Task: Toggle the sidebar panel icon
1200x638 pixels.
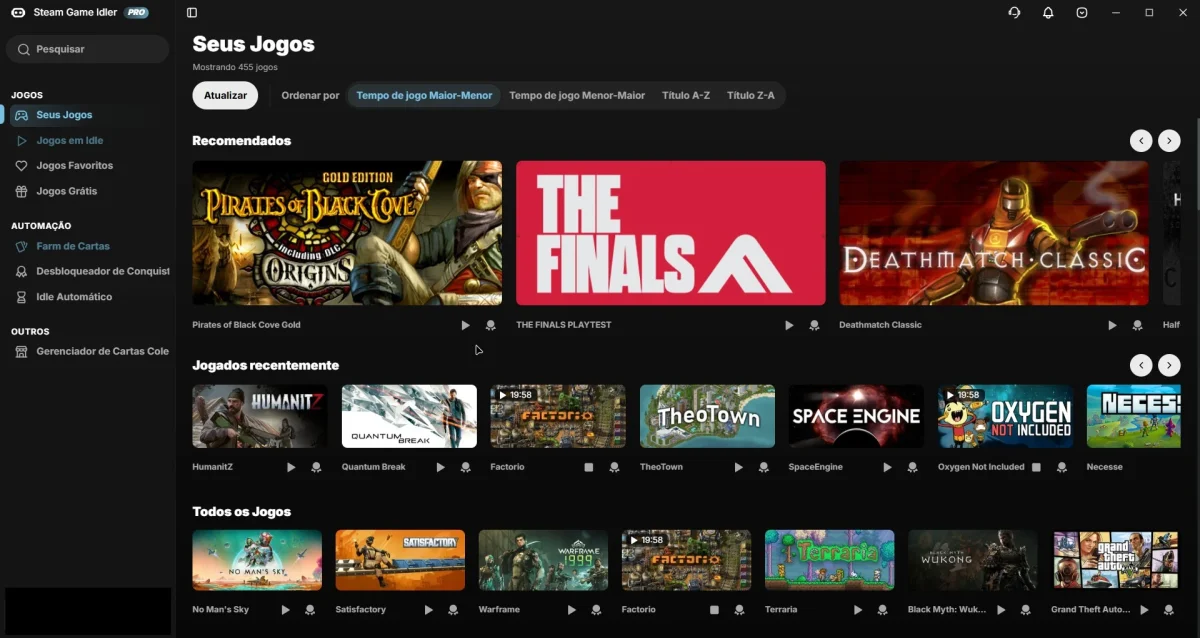Action: tap(192, 13)
